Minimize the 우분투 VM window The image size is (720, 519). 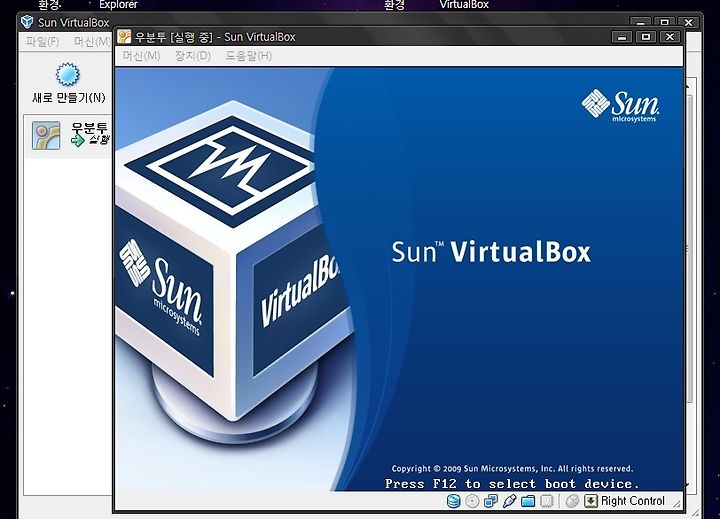click(x=622, y=37)
